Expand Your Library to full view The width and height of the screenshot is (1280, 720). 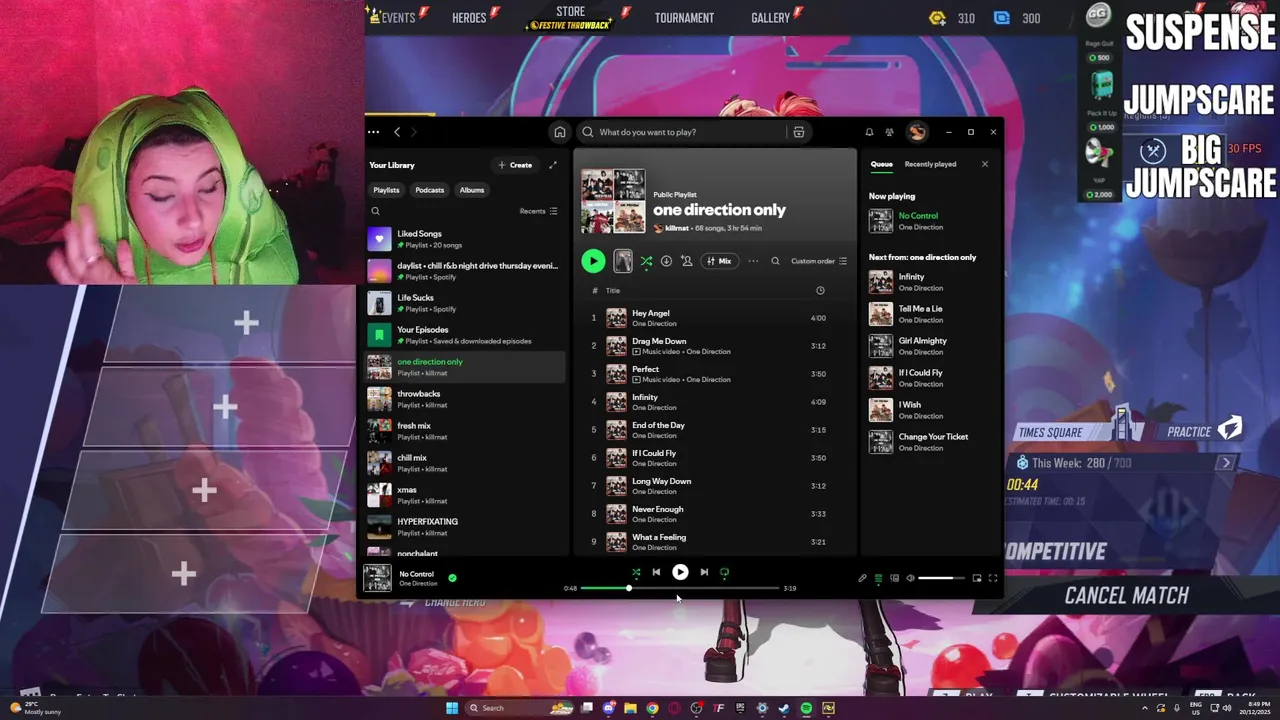pos(553,165)
